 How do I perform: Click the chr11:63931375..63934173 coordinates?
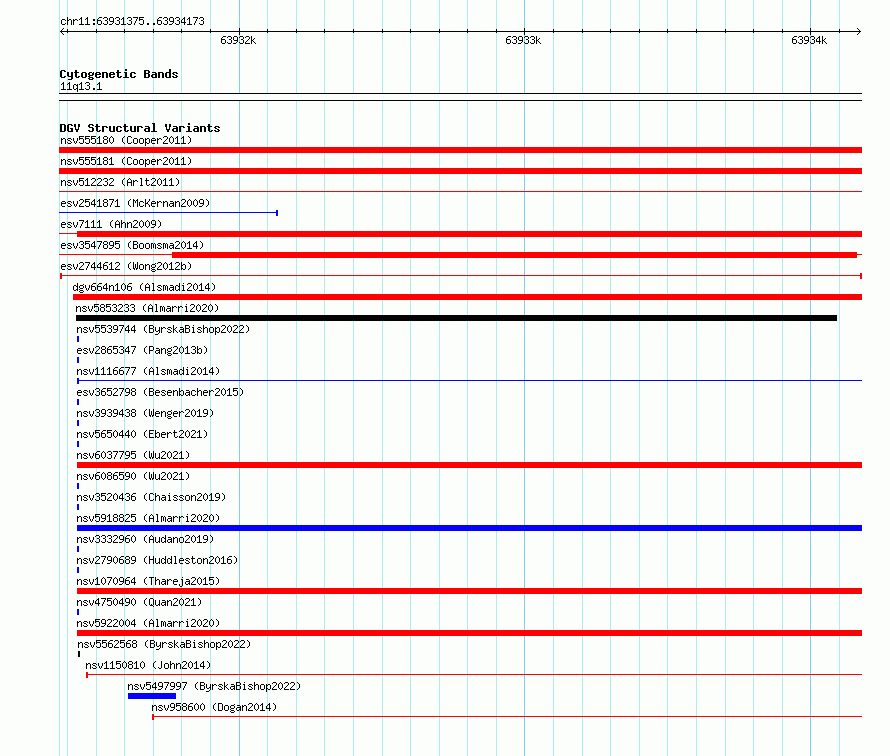[132, 22]
